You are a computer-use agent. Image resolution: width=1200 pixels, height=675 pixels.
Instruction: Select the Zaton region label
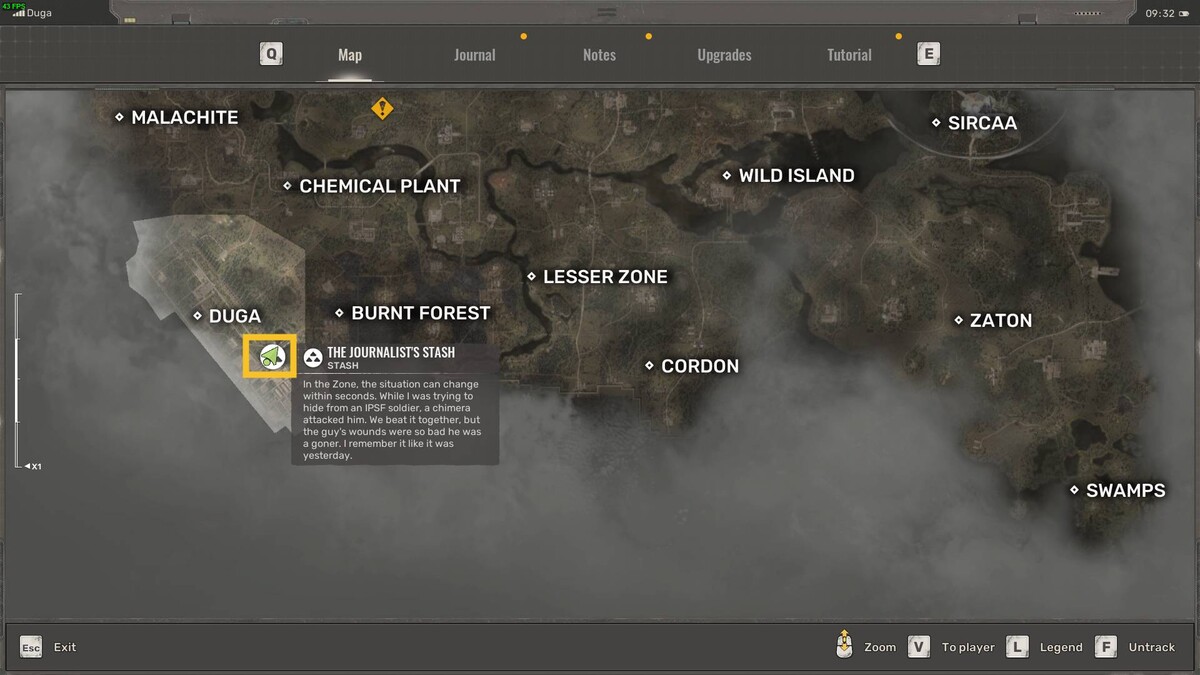(1001, 320)
